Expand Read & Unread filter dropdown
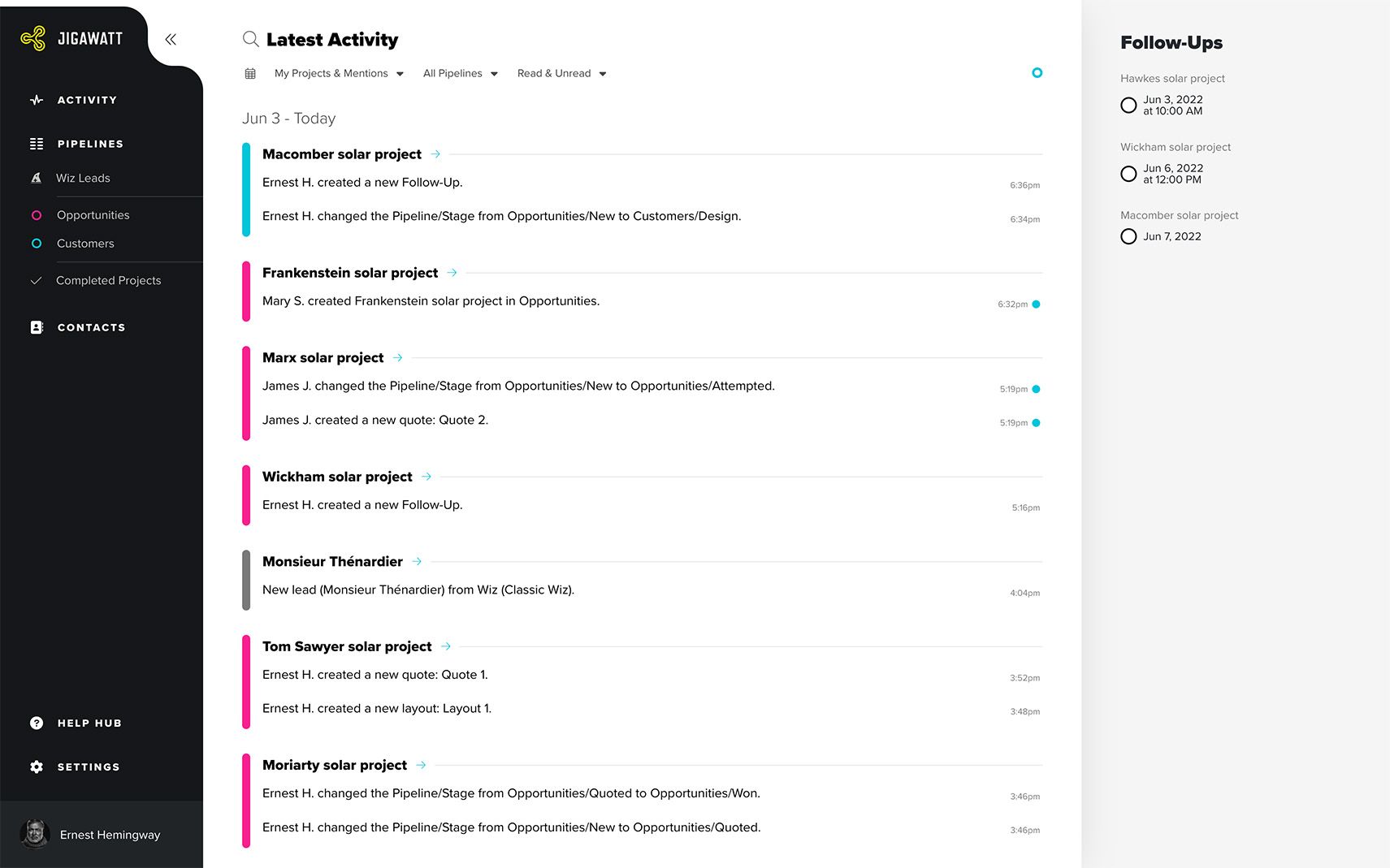 pyautogui.click(x=562, y=73)
